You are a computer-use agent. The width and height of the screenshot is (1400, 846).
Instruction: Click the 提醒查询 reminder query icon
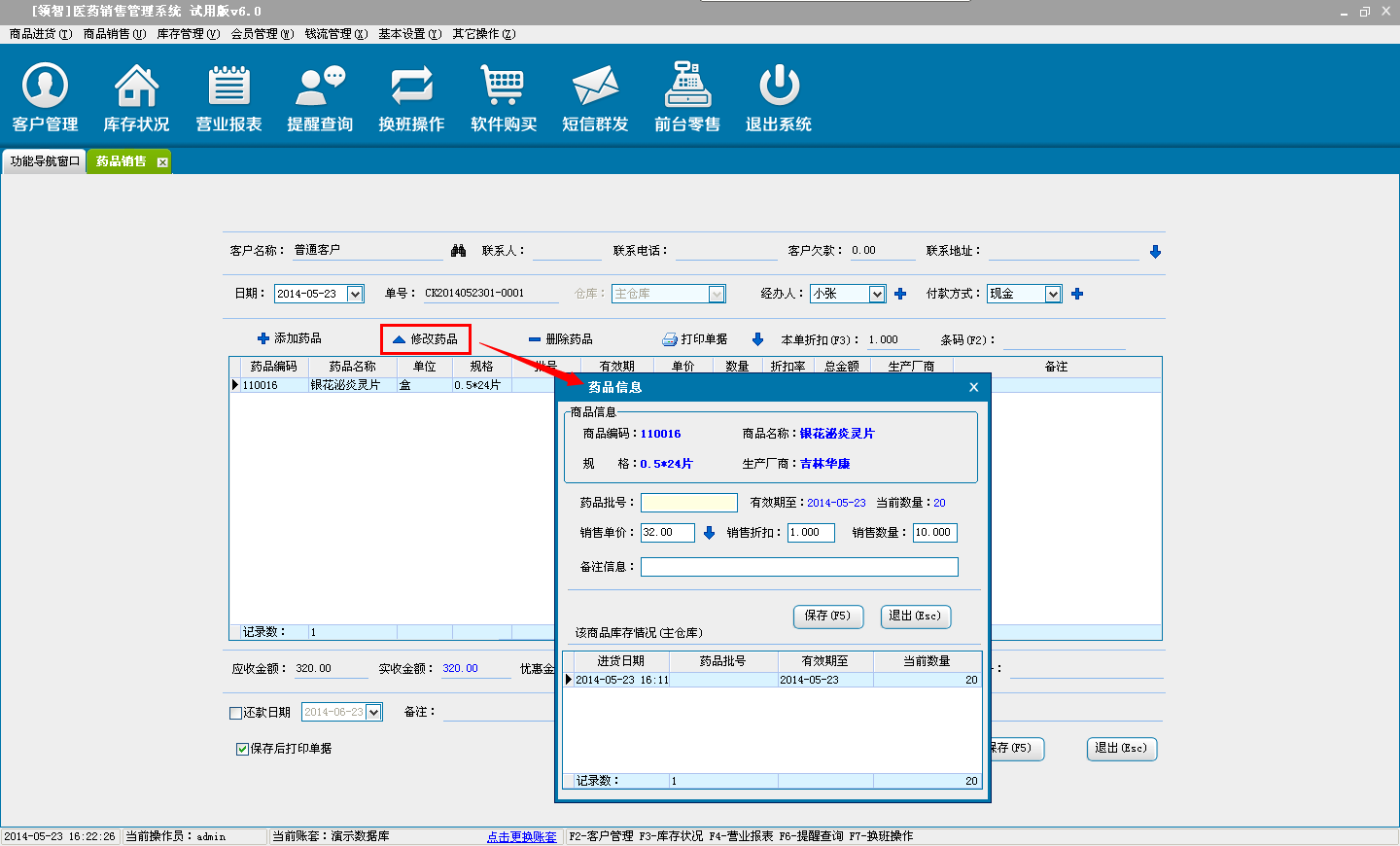(x=320, y=97)
